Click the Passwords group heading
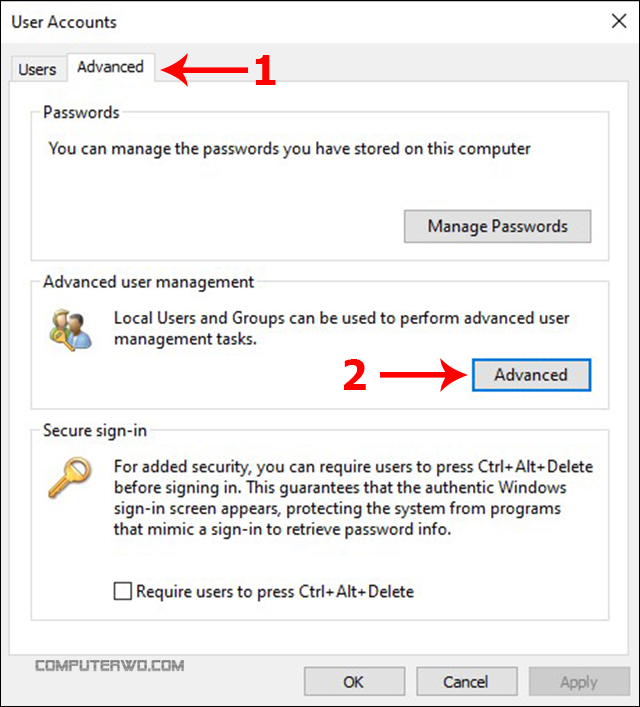This screenshot has width=640, height=707. tap(81, 113)
